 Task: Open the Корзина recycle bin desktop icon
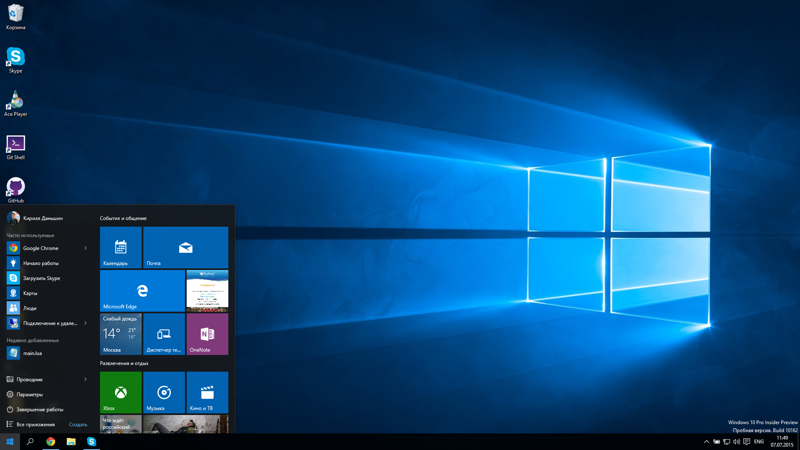point(15,17)
